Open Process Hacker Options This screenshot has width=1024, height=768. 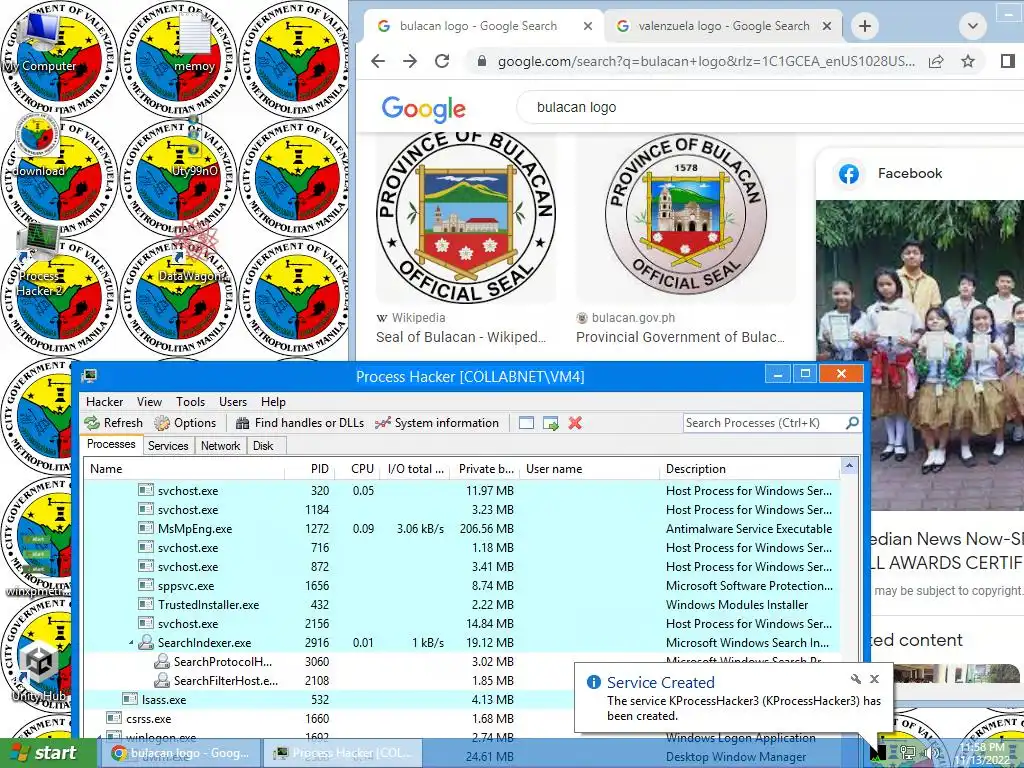[x=185, y=423]
